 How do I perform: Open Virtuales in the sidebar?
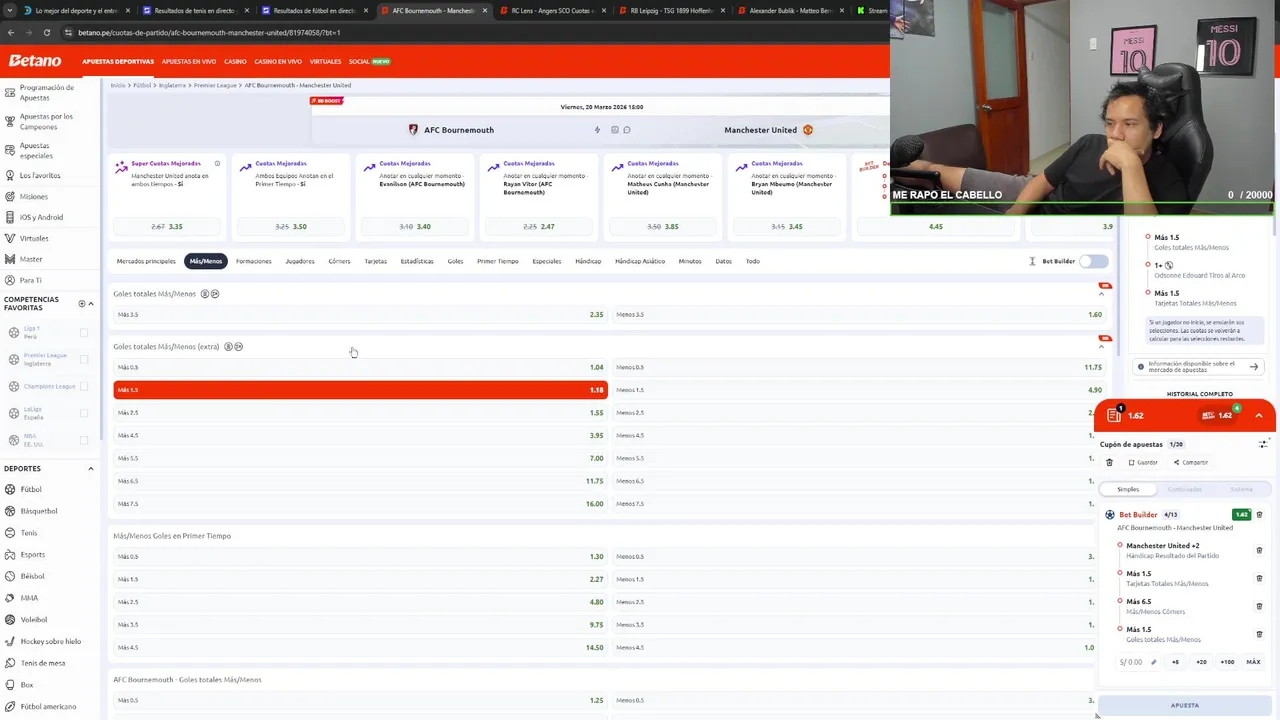[x=34, y=238]
